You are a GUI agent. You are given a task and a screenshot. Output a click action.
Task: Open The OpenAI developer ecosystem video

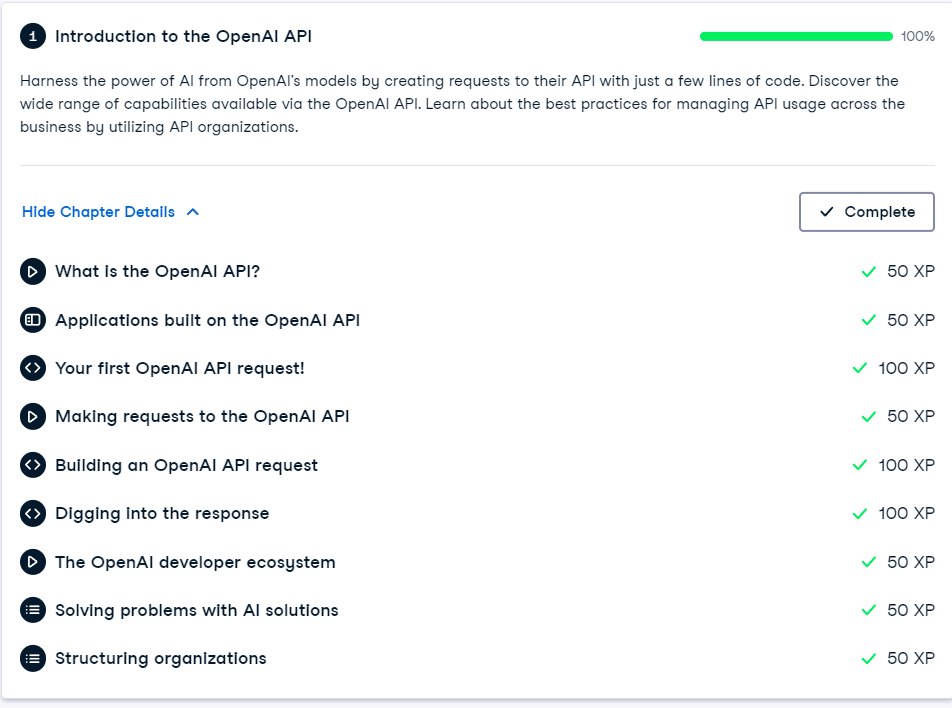pyautogui.click(x=195, y=562)
